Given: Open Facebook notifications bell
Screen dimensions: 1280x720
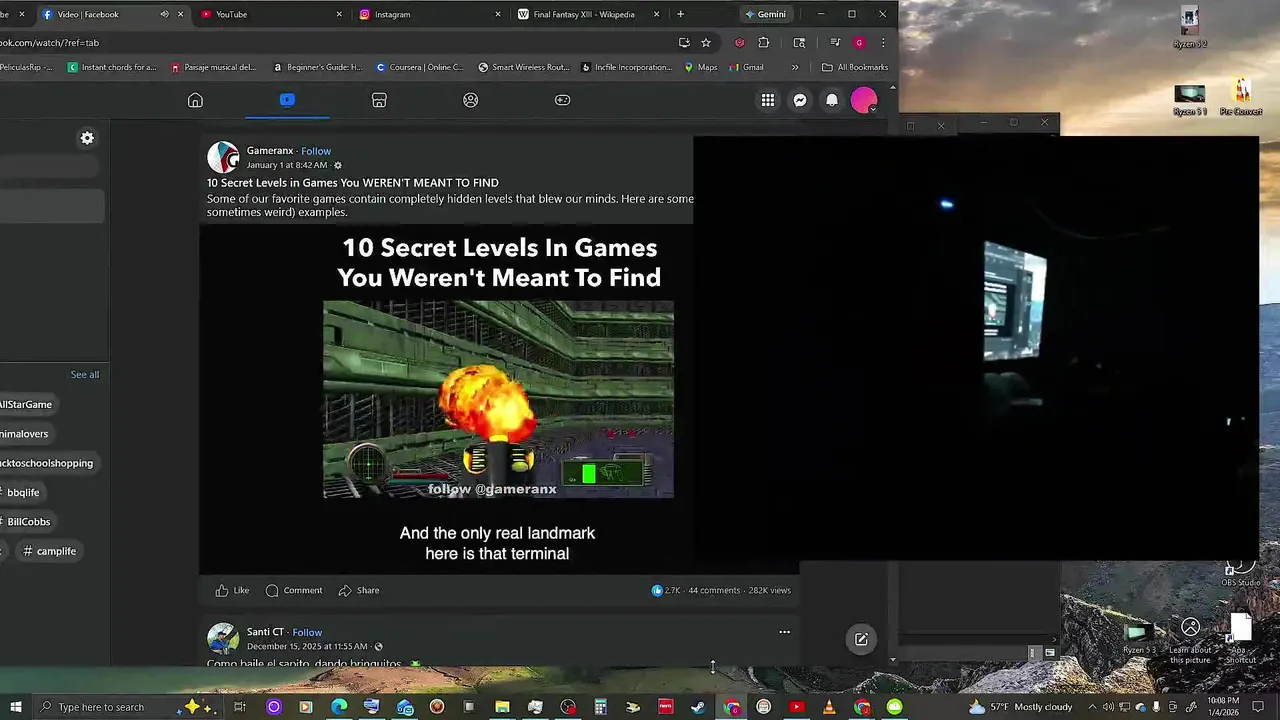Looking at the screenshot, I should tap(832, 100).
